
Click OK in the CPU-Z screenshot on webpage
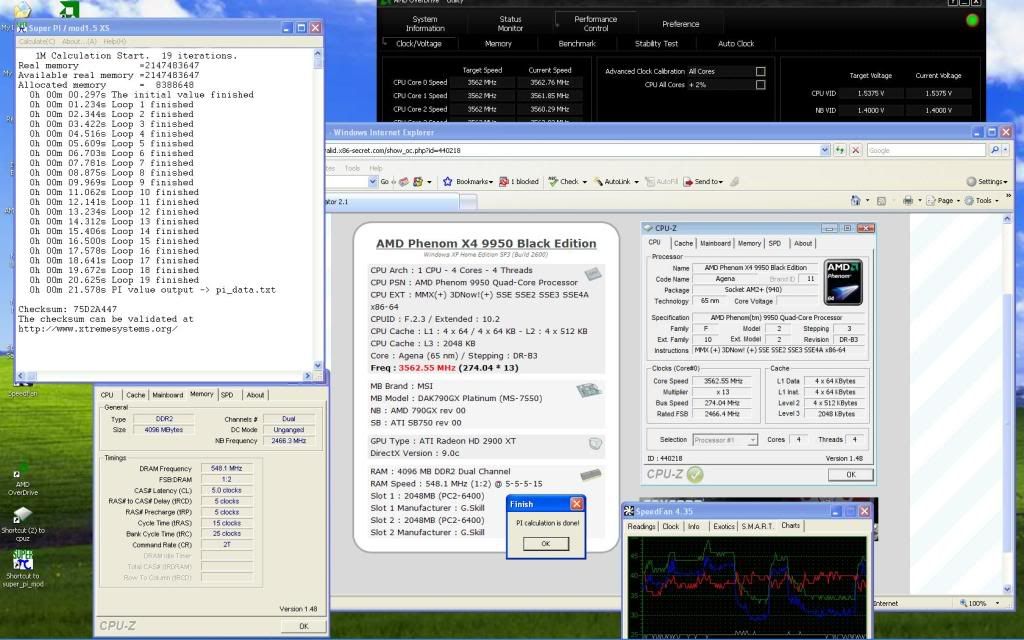pyautogui.click(x=850, y=475)
